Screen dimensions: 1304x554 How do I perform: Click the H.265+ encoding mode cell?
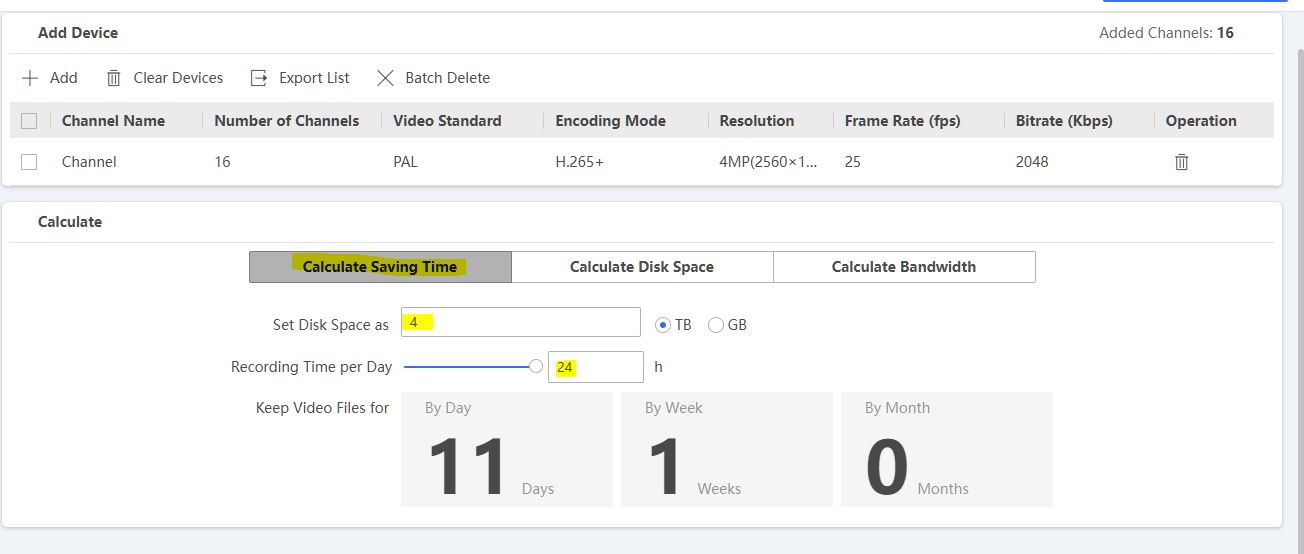580,162
